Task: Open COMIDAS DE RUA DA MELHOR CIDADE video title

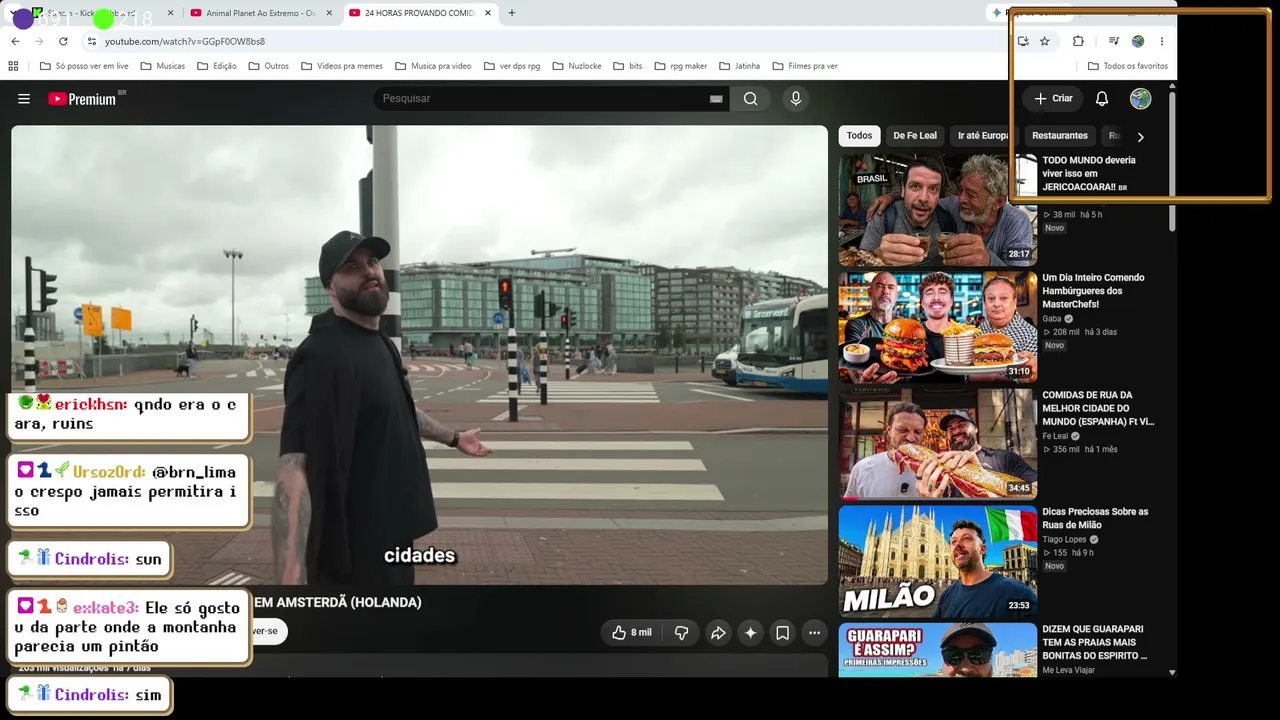Action: click(1098, 408)
